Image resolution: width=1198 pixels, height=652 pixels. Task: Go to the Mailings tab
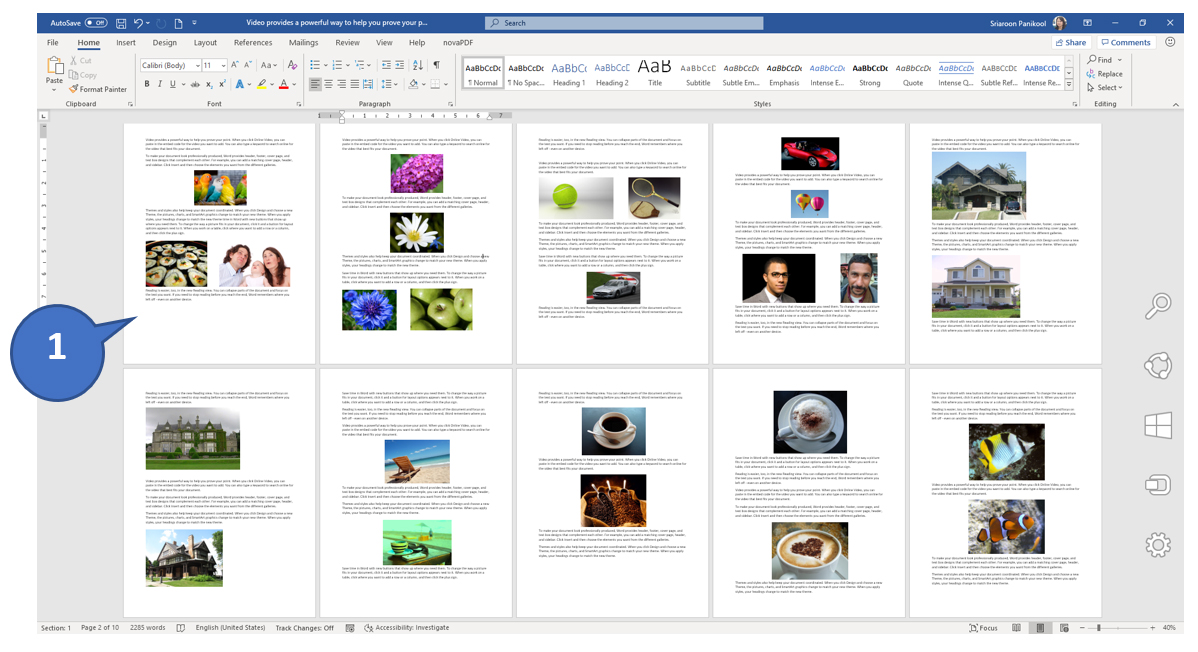point(303,43)
